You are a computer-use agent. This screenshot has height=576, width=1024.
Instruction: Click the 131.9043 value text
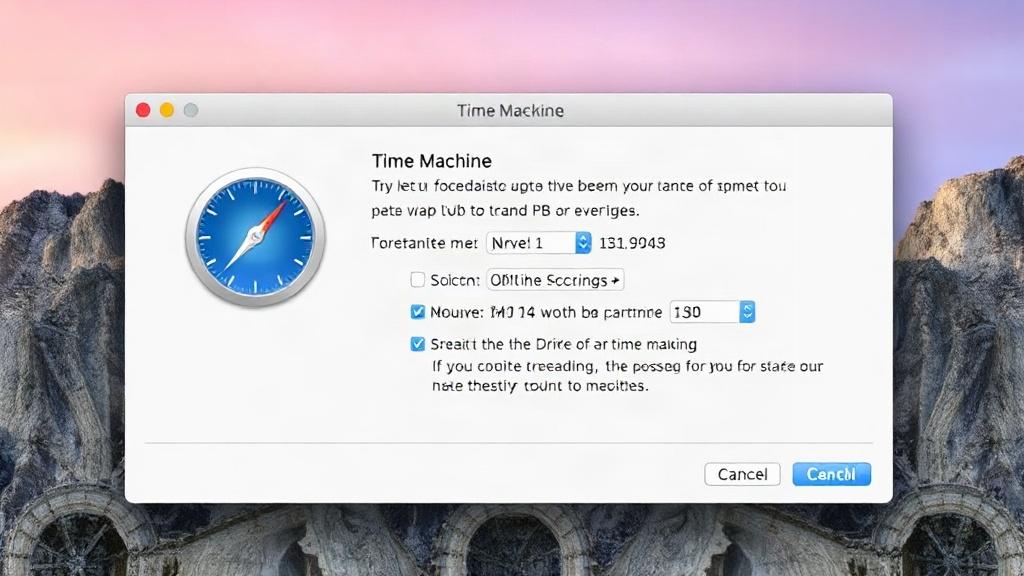pyautogui.click(x=632, y=243)
